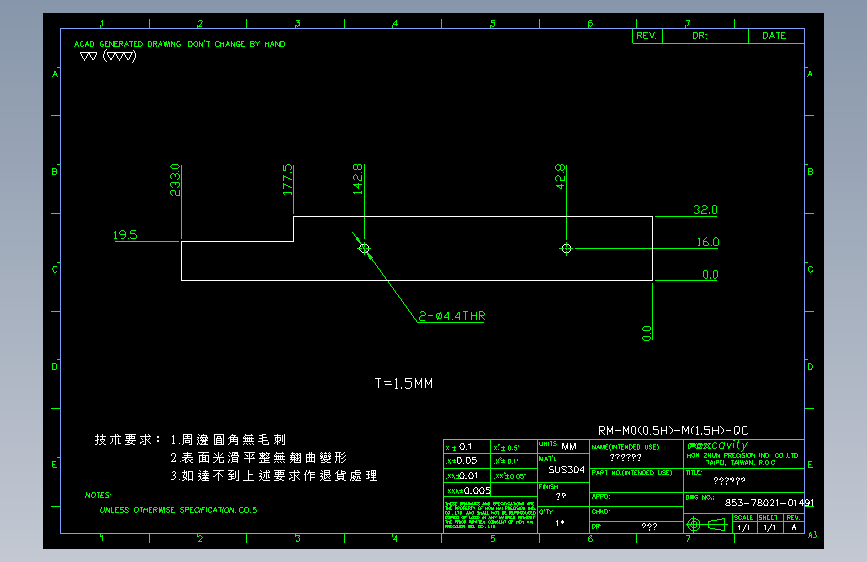Click technical requirement line 3 about returns
The width and height of the screenshot is (867, 562).
coord(274,476)
